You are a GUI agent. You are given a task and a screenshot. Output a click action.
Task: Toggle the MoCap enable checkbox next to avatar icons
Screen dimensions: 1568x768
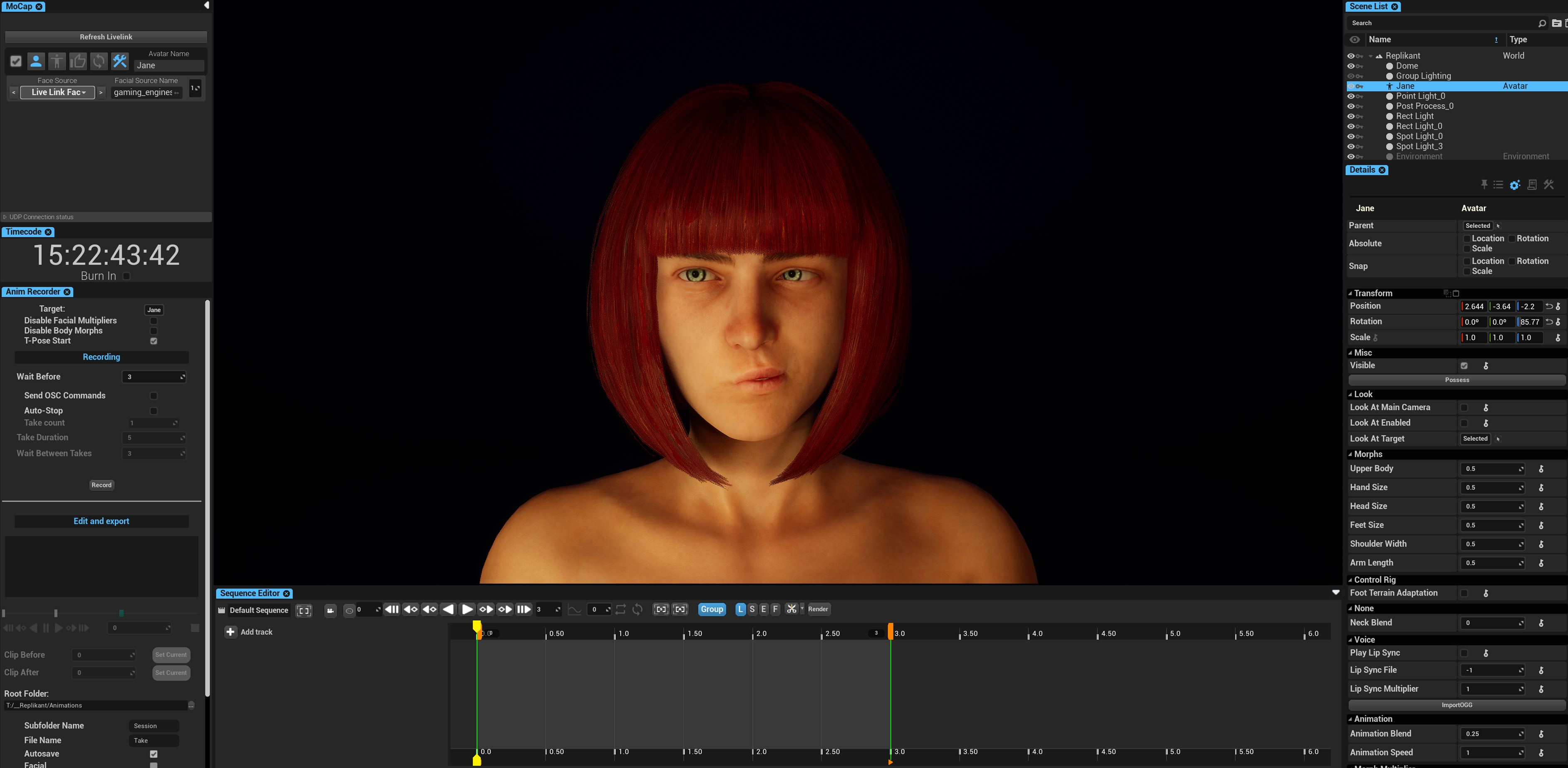tap(16, 61)
